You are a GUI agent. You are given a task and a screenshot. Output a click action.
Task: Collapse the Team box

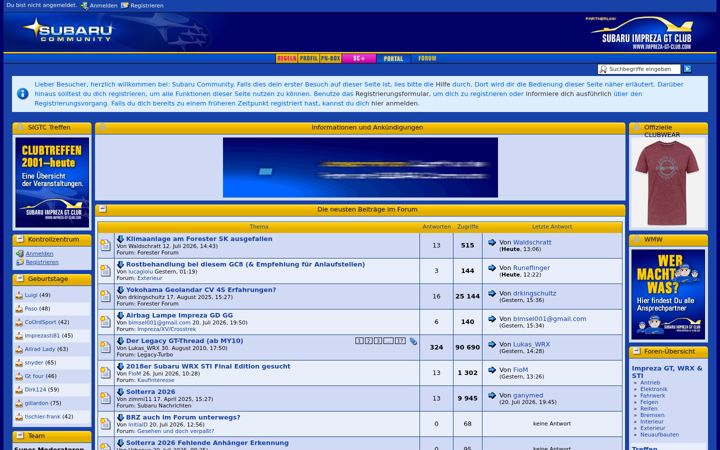coord(20,435)
